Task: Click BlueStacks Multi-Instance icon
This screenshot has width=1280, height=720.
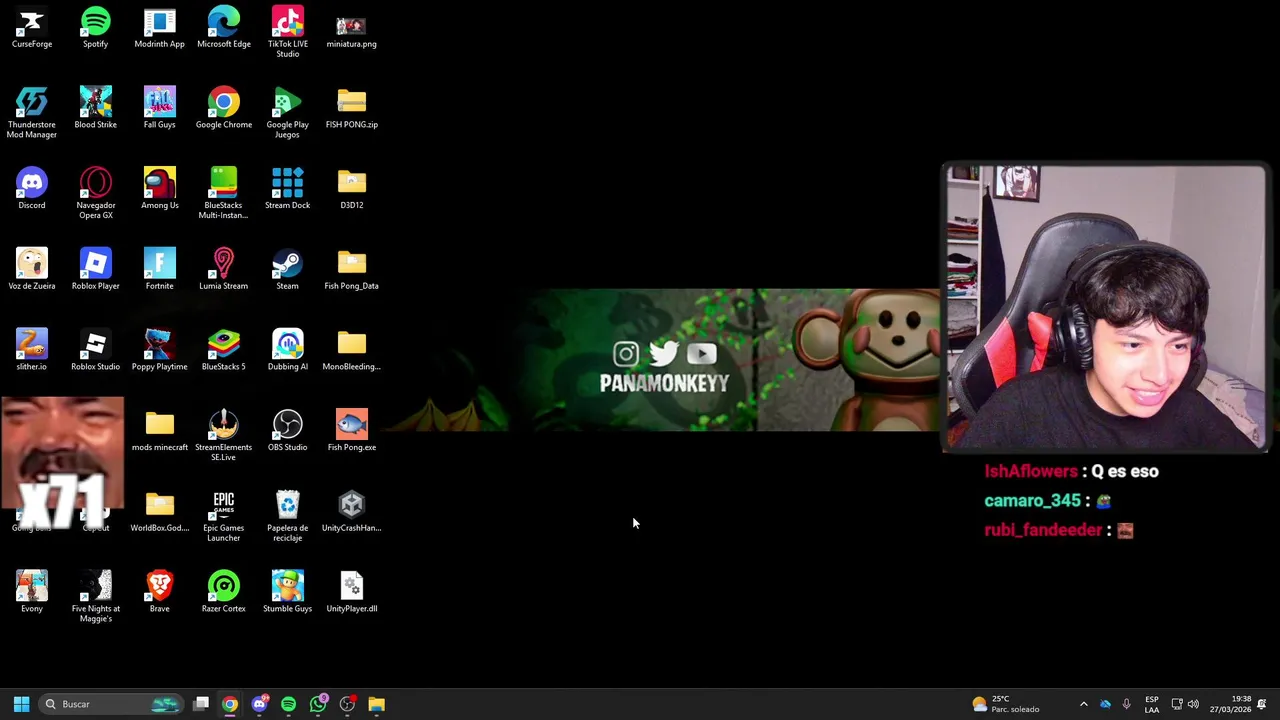Action: coord(224,194)
